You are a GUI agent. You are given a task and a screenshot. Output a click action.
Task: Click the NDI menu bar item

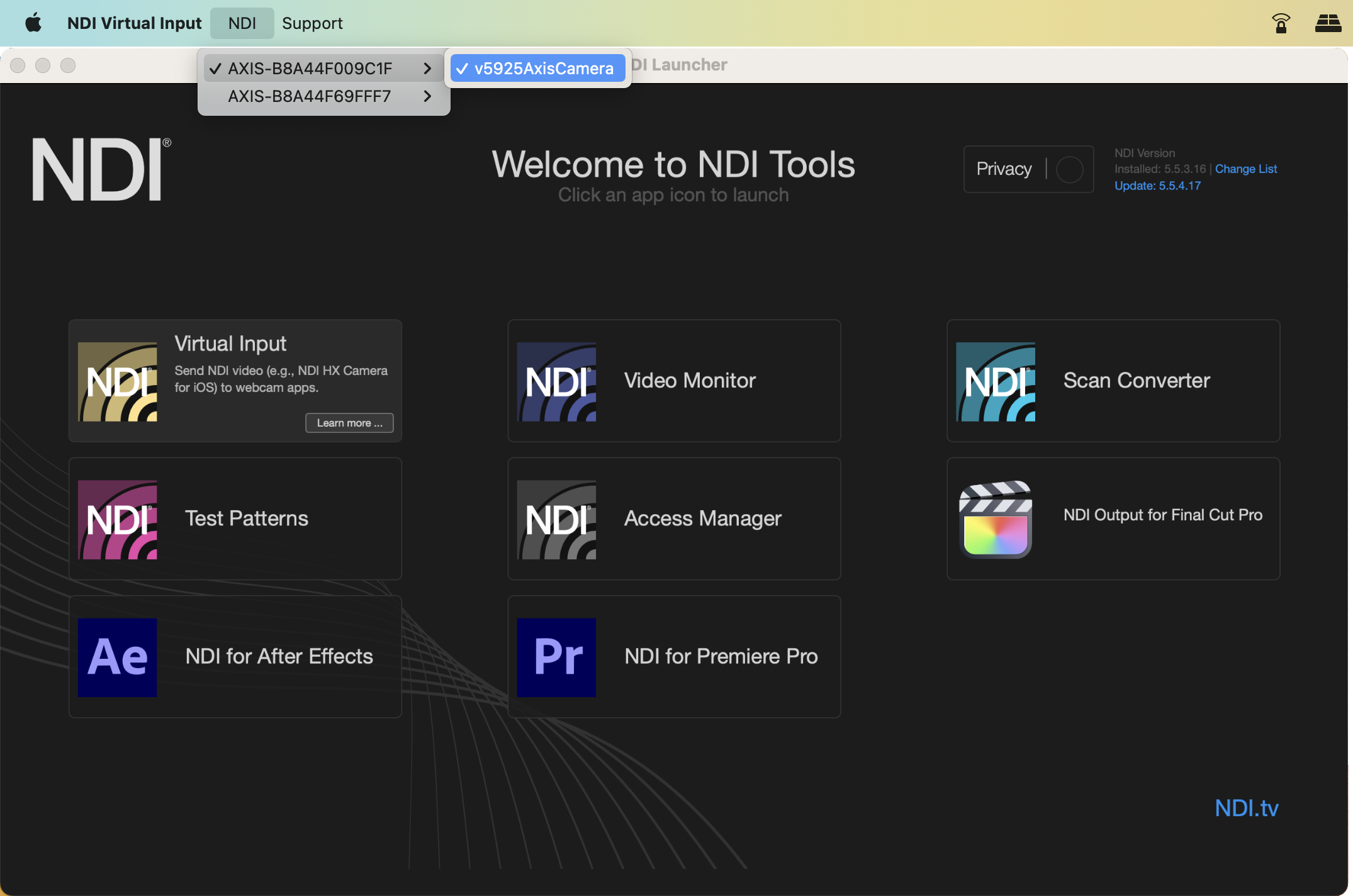(242, 23)
